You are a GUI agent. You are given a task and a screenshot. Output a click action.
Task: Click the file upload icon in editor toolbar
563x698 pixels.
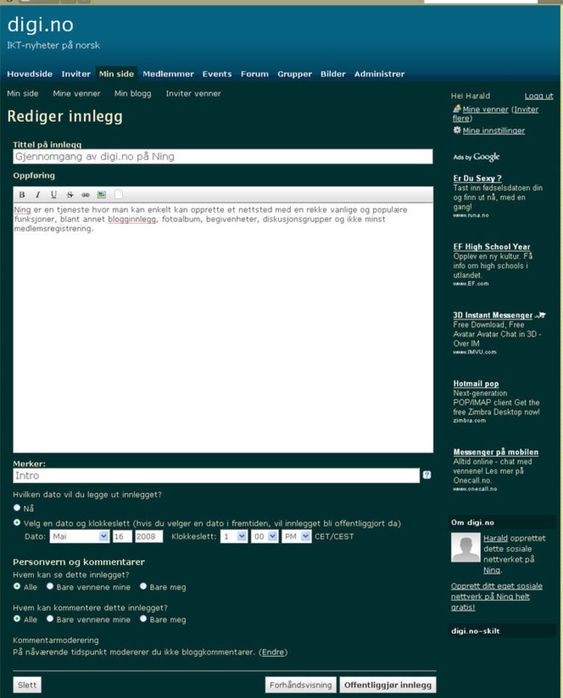coord(118,194)
